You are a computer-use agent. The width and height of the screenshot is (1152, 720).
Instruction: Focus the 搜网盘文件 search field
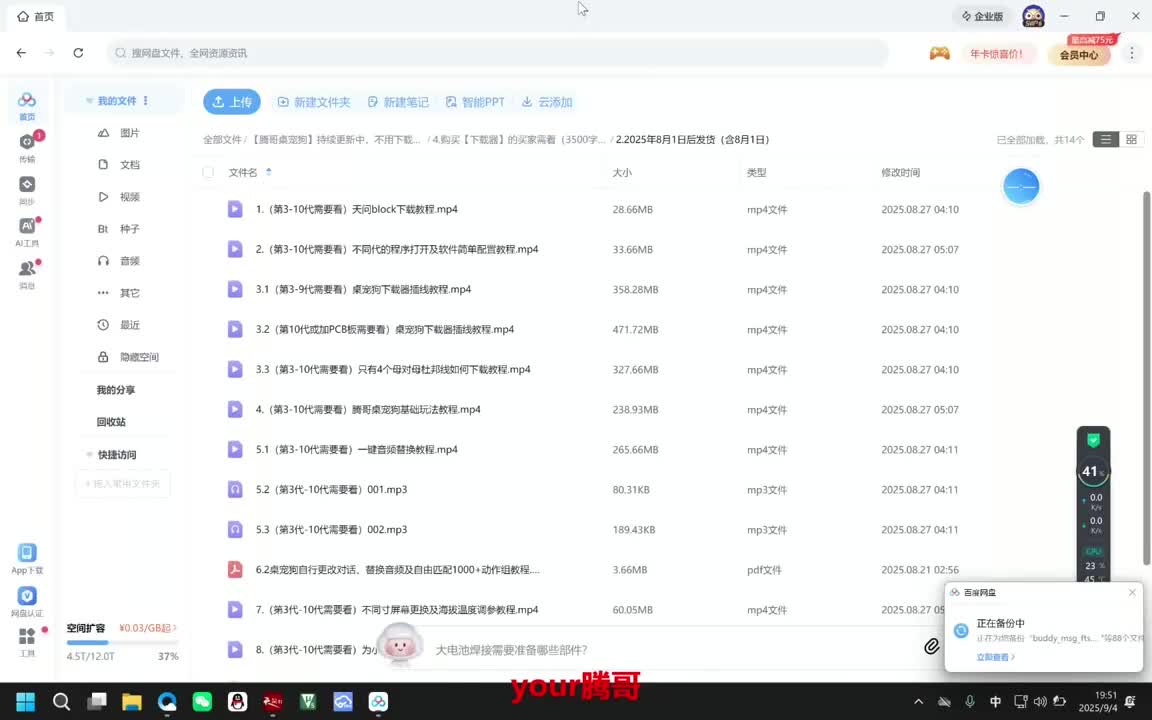pyautogui.click(x=497, y=53)
